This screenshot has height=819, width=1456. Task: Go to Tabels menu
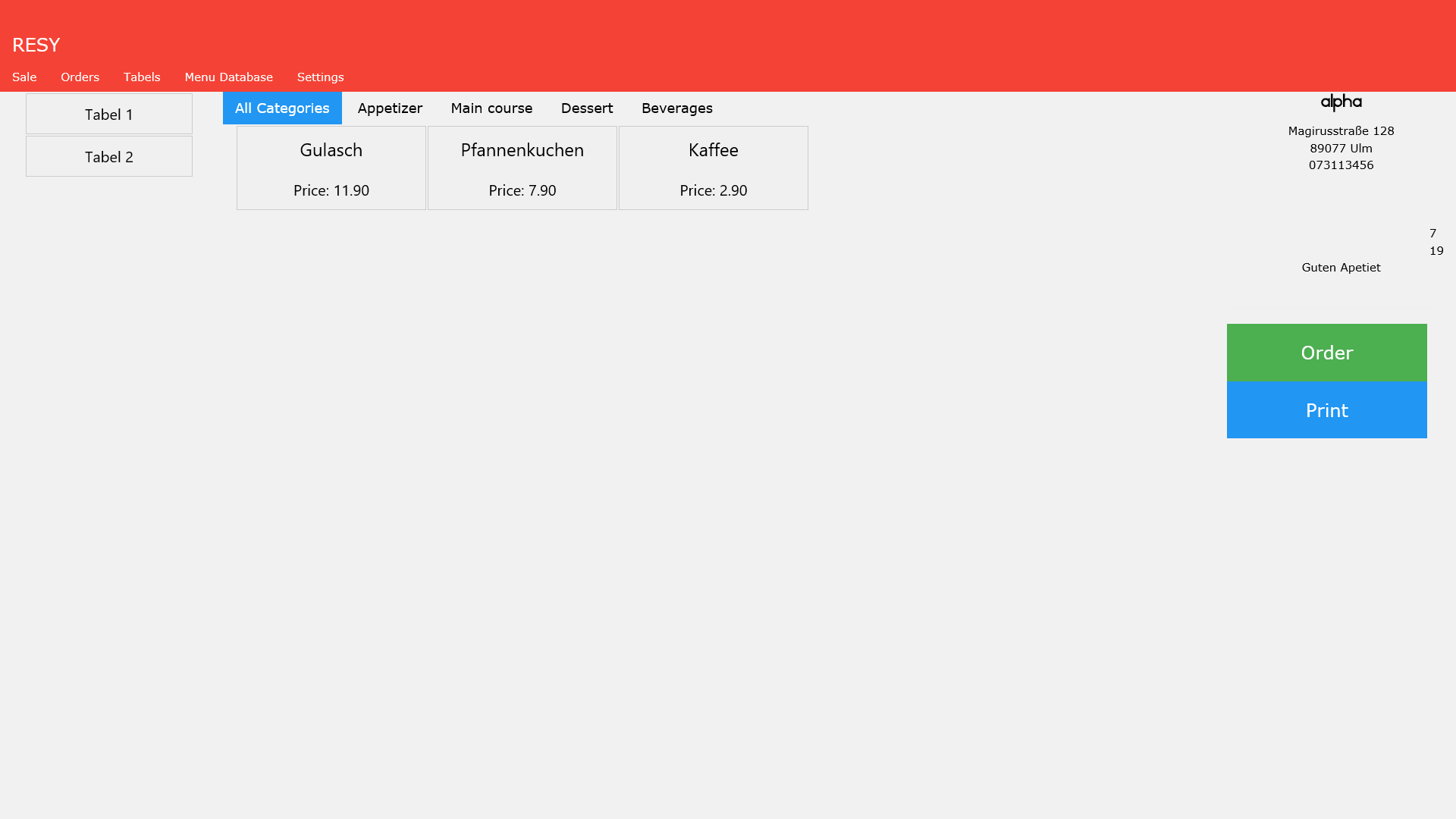click(142, 77)
